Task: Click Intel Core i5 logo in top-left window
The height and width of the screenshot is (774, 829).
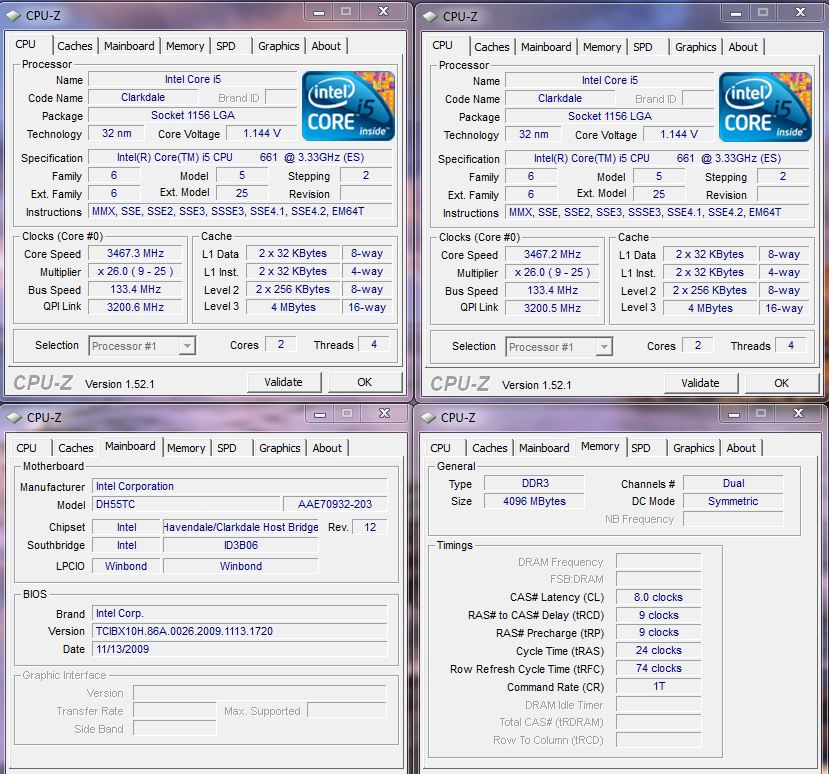Action: click(348, 106)
